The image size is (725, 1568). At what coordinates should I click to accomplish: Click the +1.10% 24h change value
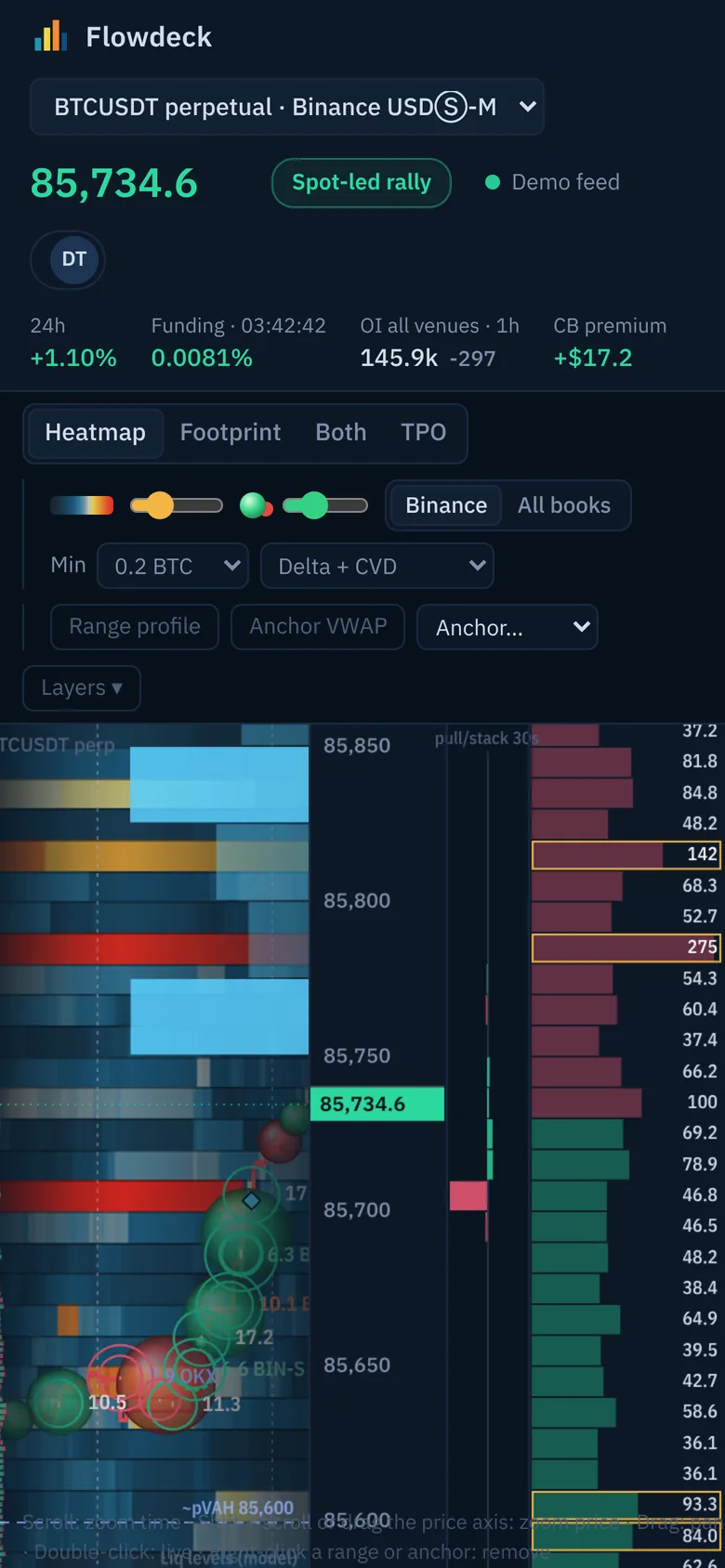73,359
